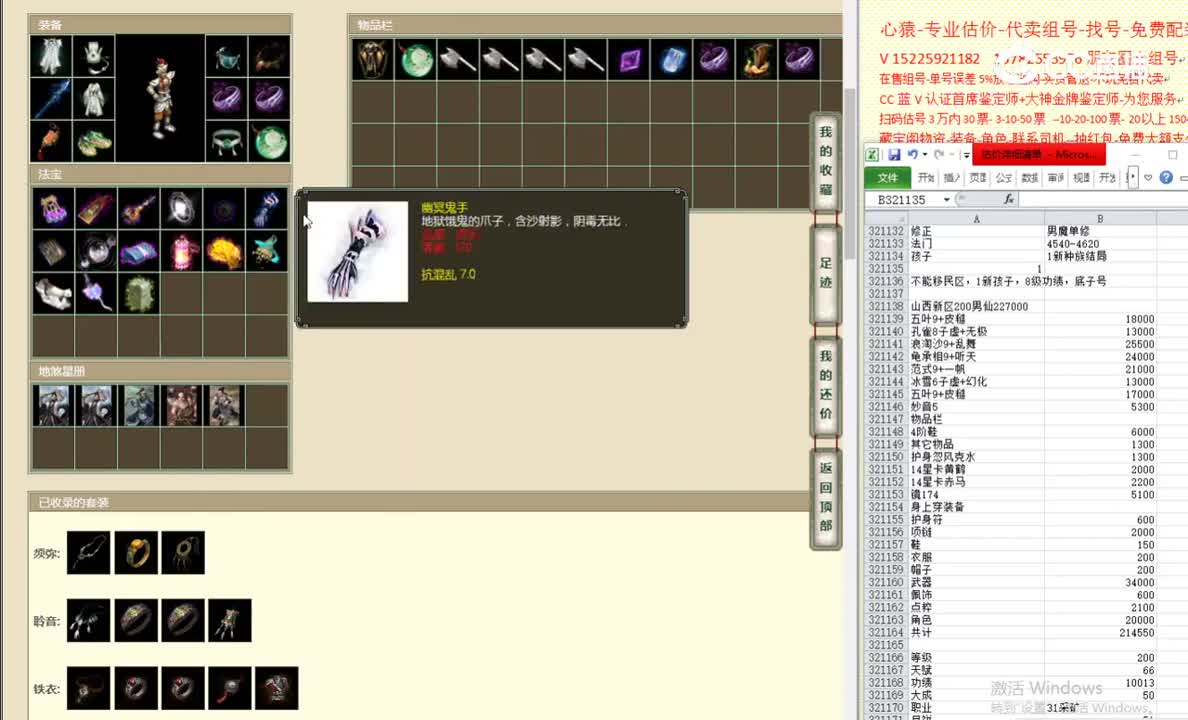The width and height of the screenshot is (1188, 720).
Task: Open the Quick Access Toolbar customize arrow
Action: tap(966, 153)
